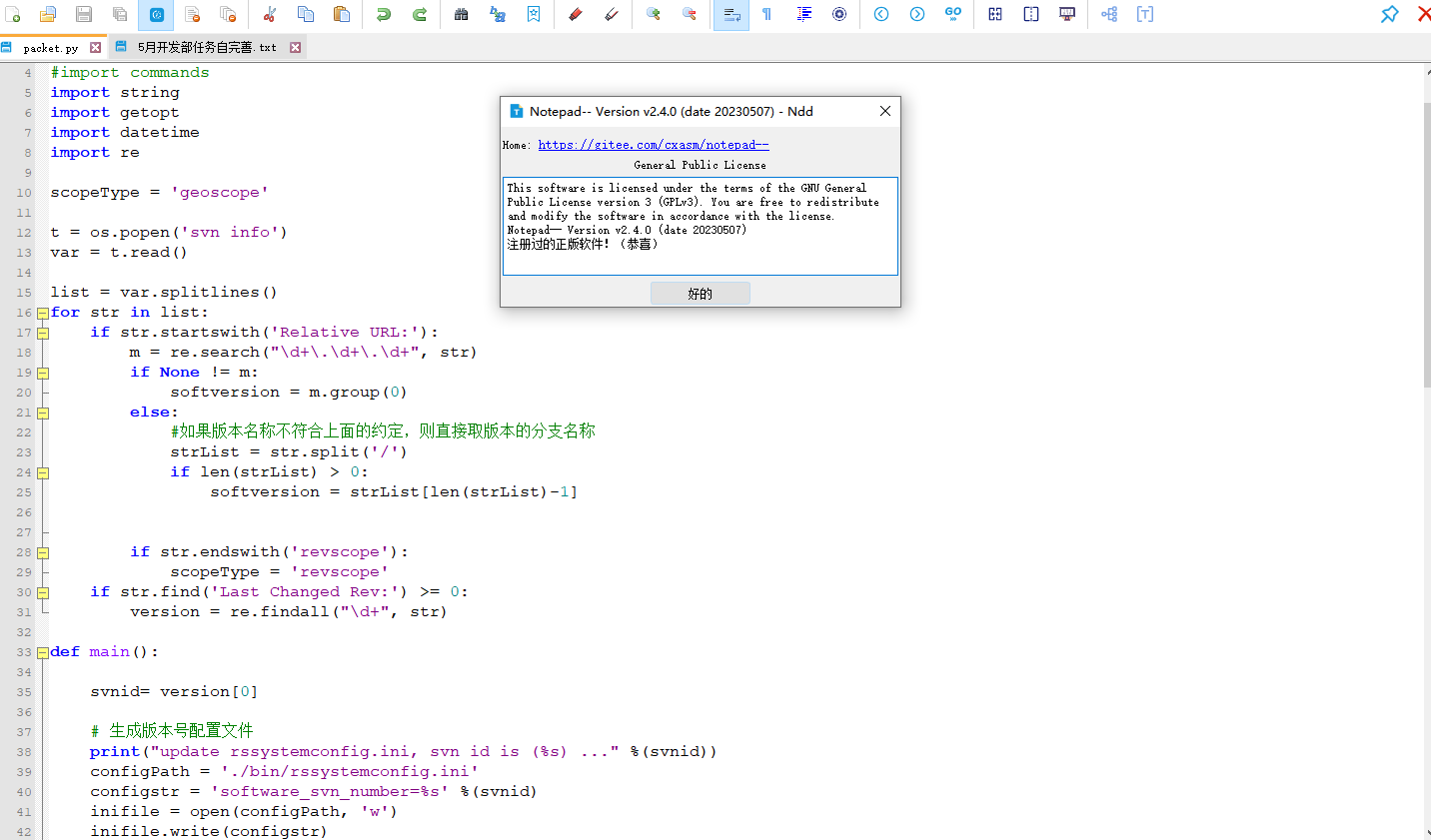Switch to 5月开发部任务自完善.txt tab
The height and width of the screenshot is (840, 1431).
pyautogui.click(x=207, y=48)
